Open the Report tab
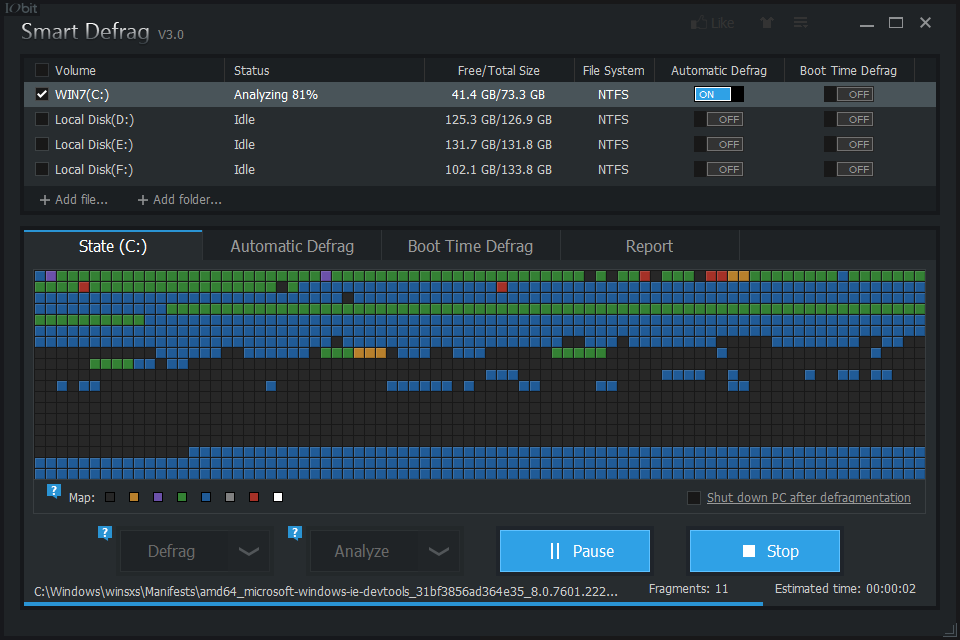This screenshot has height=640, width=960. click(649, 246)
